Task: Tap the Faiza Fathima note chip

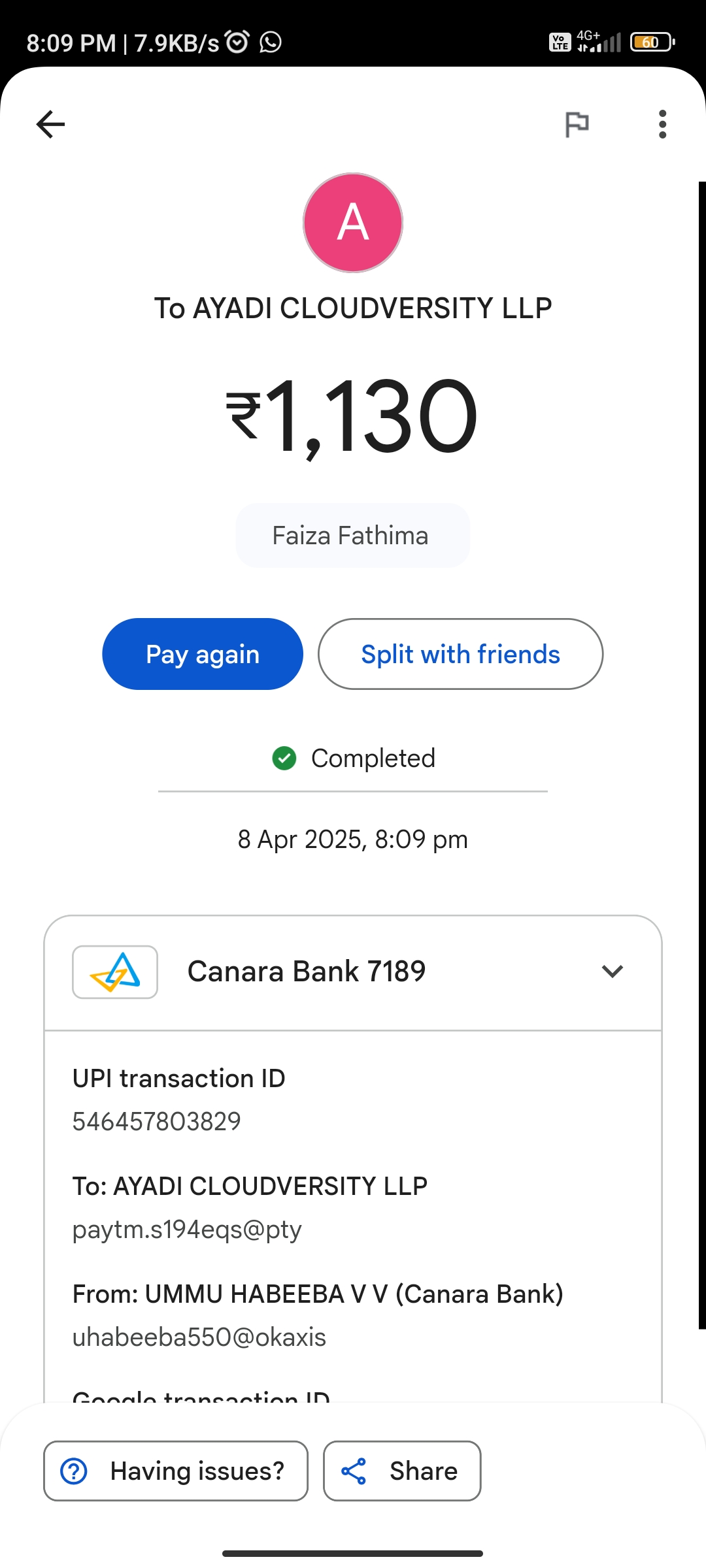Action: (x=352, y=536)
